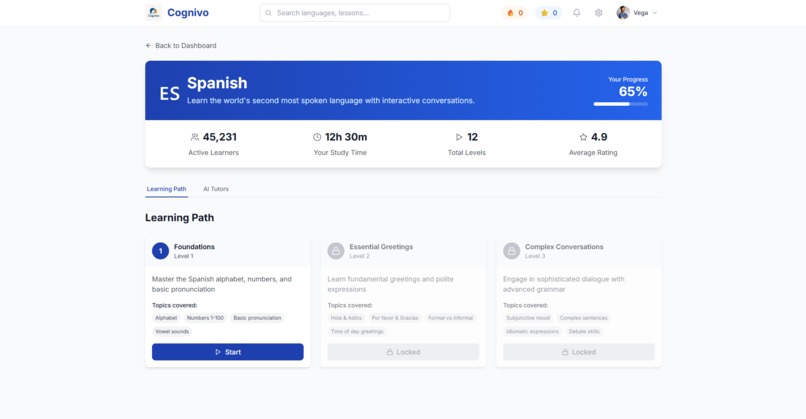Click Locked button on Essential Greetings
The image size is (806, 419).
tap(403, 352)
